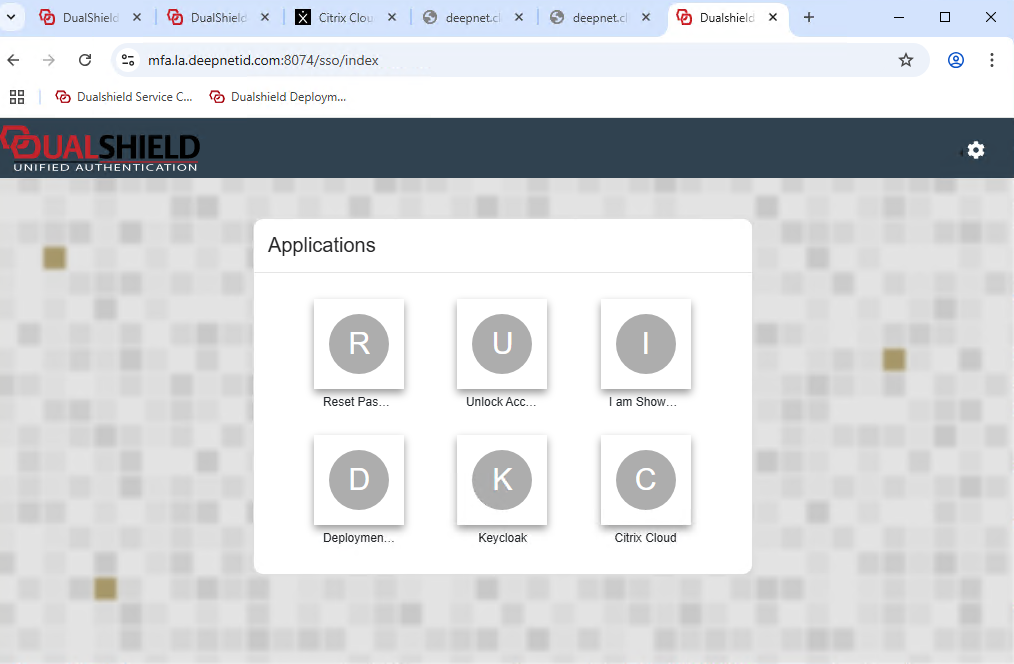Open the Dualshield Service bookmark
Image resolution: width=1014 pixels, height=664 pixels.
click(125, 97)
